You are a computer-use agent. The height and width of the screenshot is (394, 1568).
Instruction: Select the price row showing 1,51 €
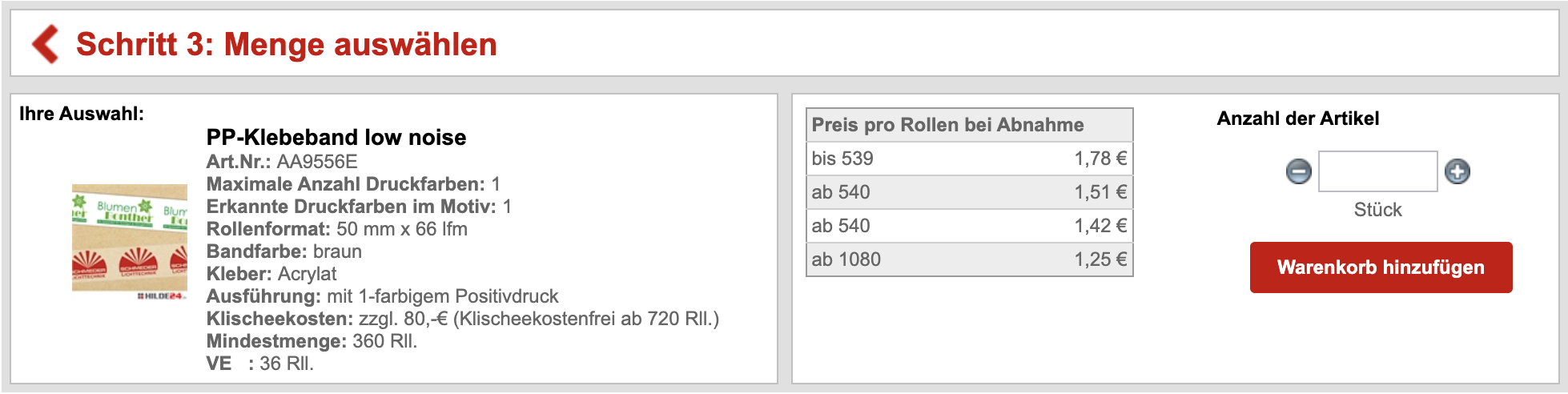point(969,192)
